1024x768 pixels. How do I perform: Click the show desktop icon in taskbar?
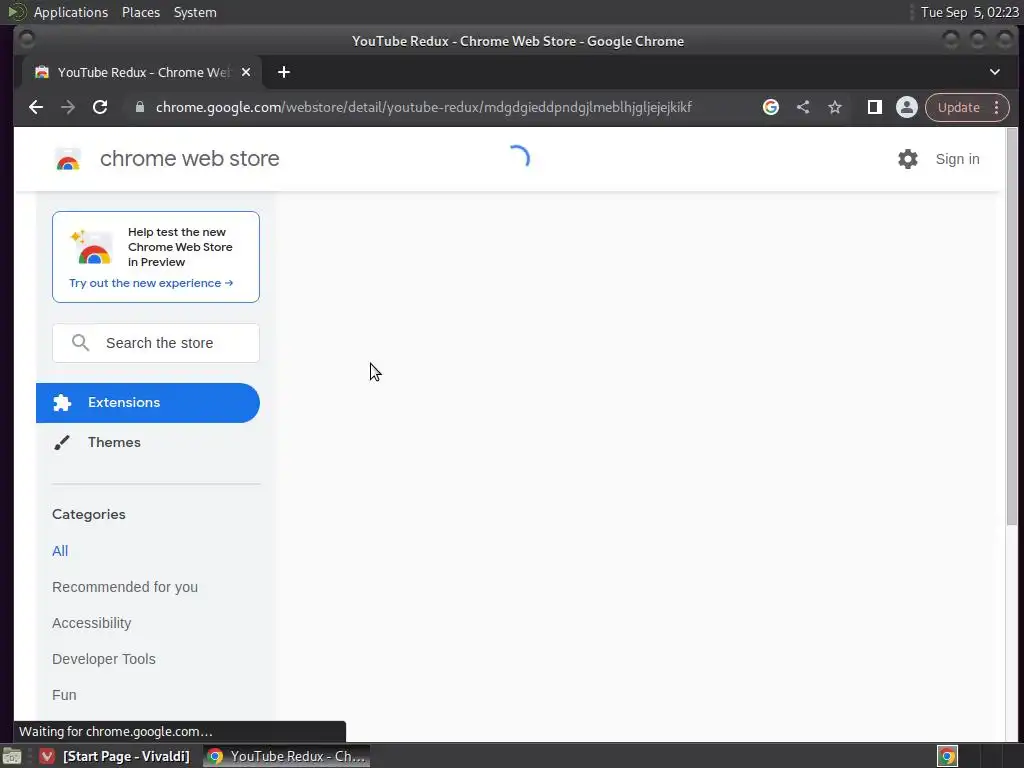click(12, 756)
